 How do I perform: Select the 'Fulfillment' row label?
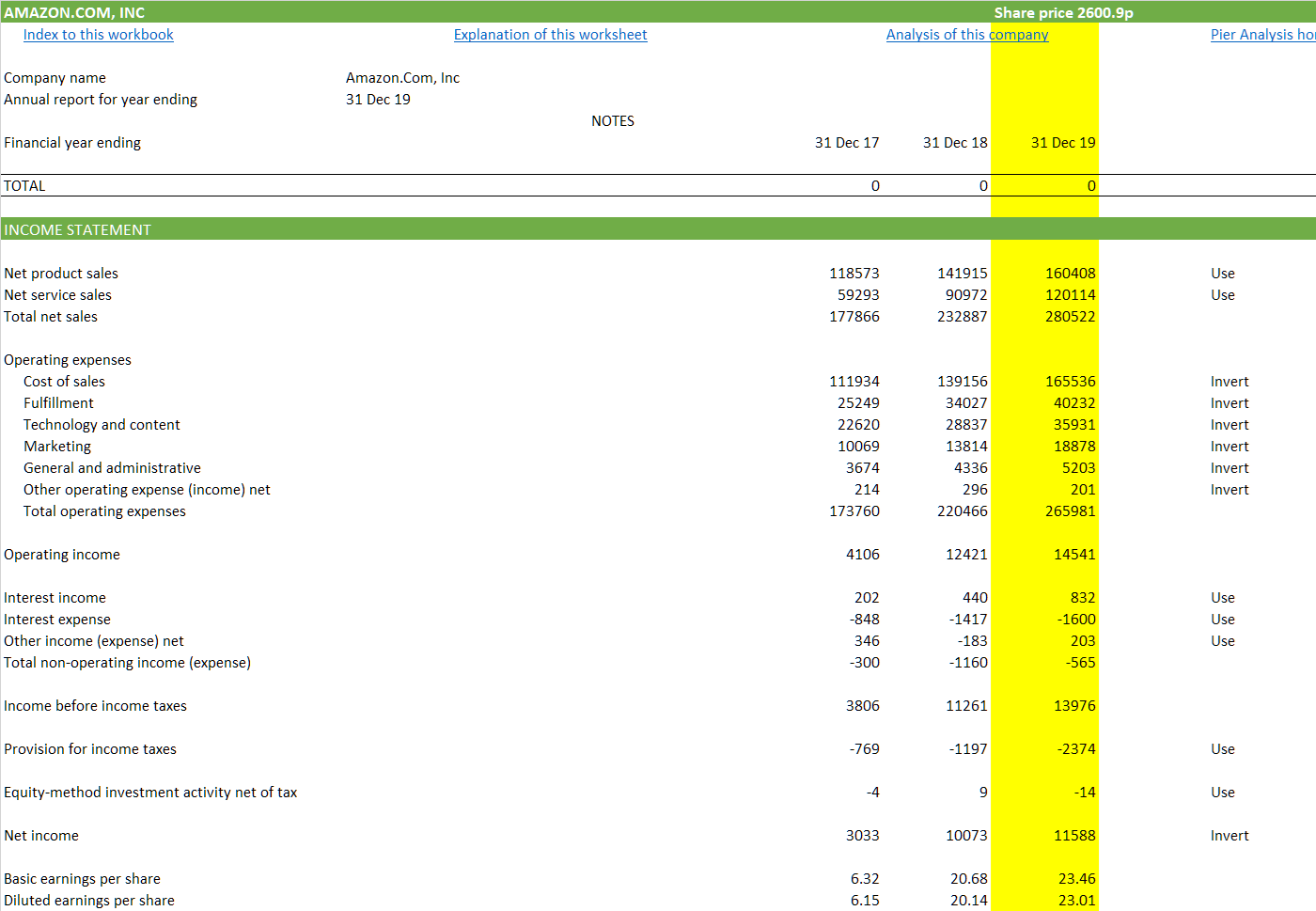pyautogui.click(x=58, y=403)
